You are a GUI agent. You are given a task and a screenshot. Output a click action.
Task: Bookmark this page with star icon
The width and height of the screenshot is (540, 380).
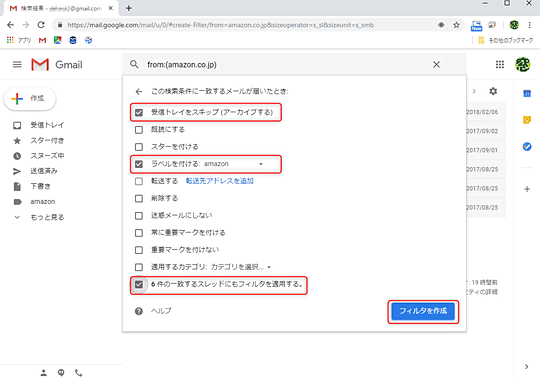point(456,25)
